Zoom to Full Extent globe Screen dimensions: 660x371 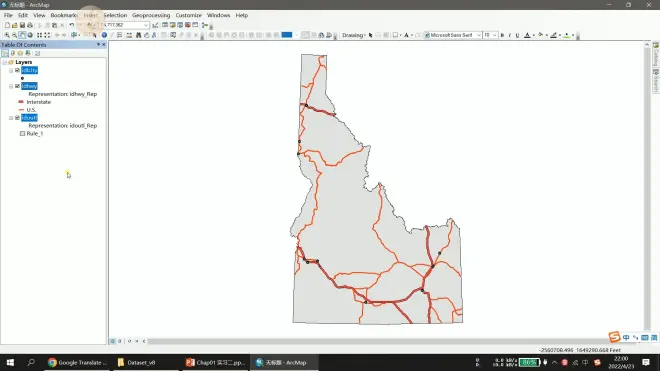pos(29,35)
